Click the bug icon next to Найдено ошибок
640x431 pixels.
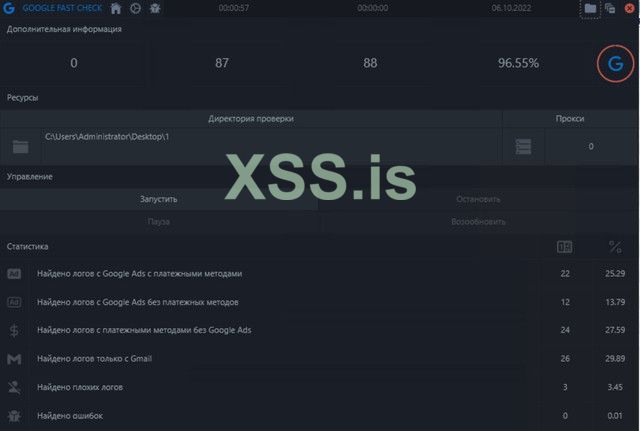(x=14, y=416)
